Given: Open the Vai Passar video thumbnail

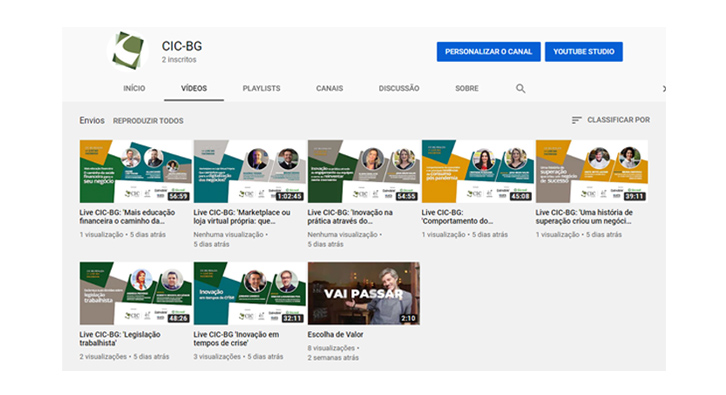Looking at the screenshot, I should [x=363, y=293].
